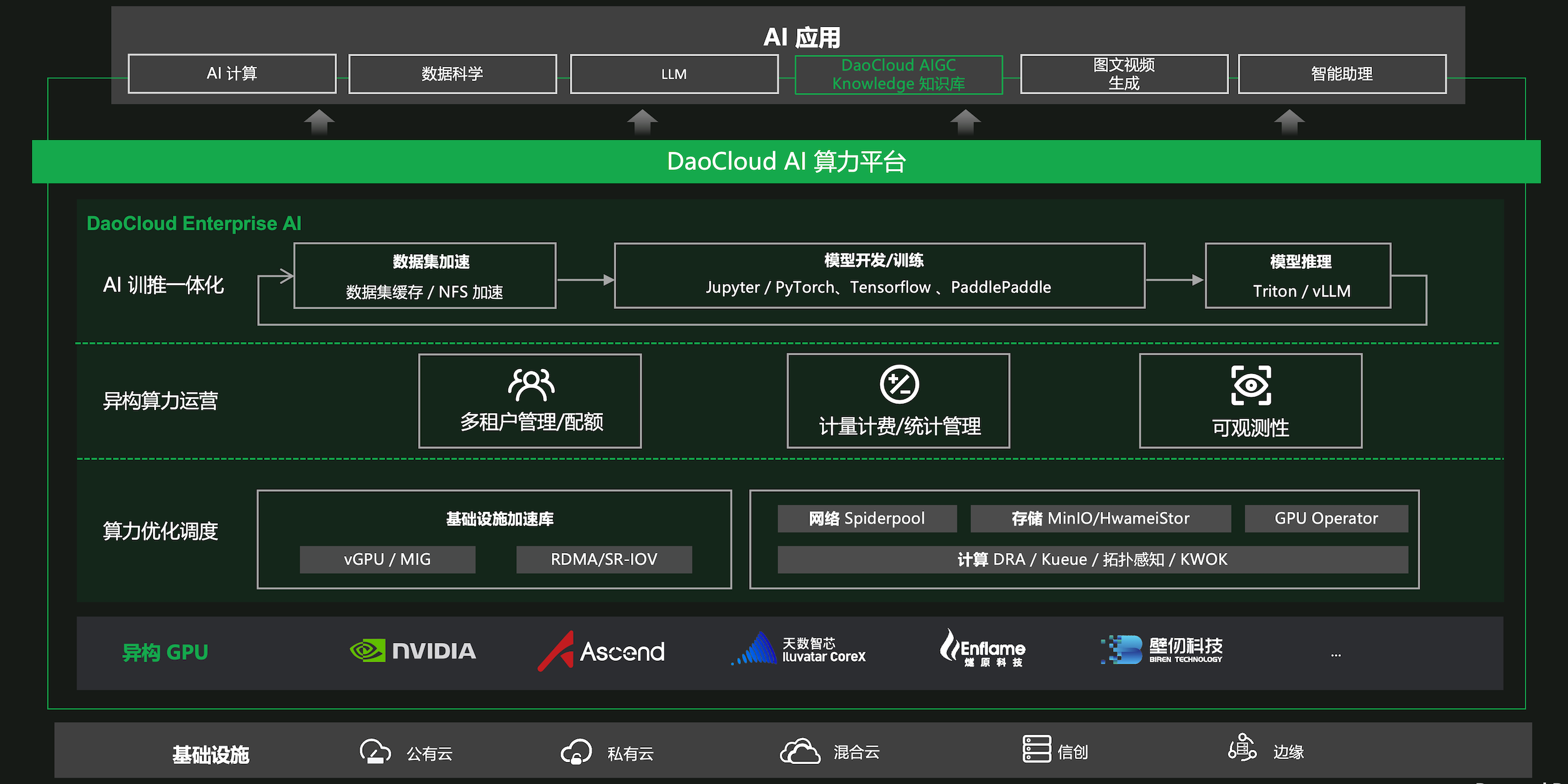1568x784 pixels.
Task: Enable the vGPU / MIG option
Action: point(387,559)
